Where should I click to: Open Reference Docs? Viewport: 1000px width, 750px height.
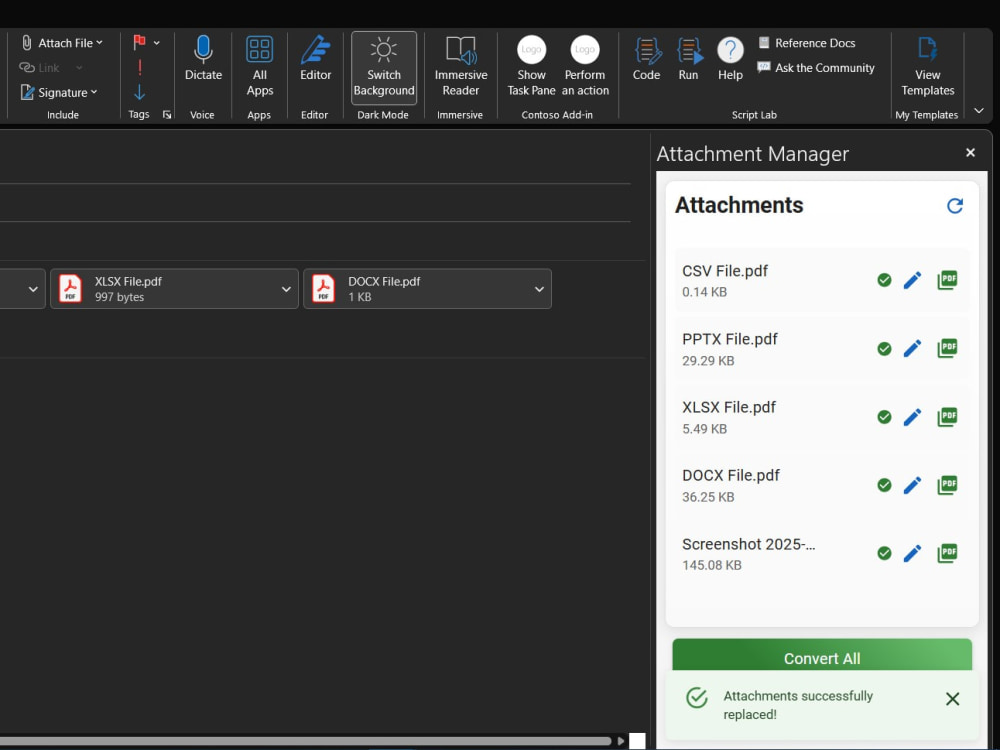(807, 43)
